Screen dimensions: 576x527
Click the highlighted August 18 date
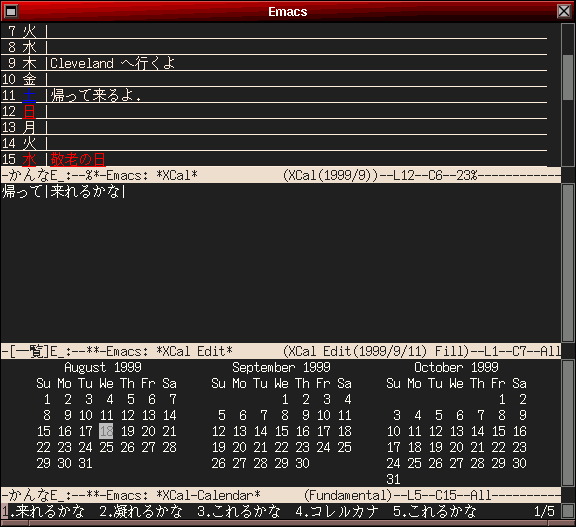tap(106, 431)
